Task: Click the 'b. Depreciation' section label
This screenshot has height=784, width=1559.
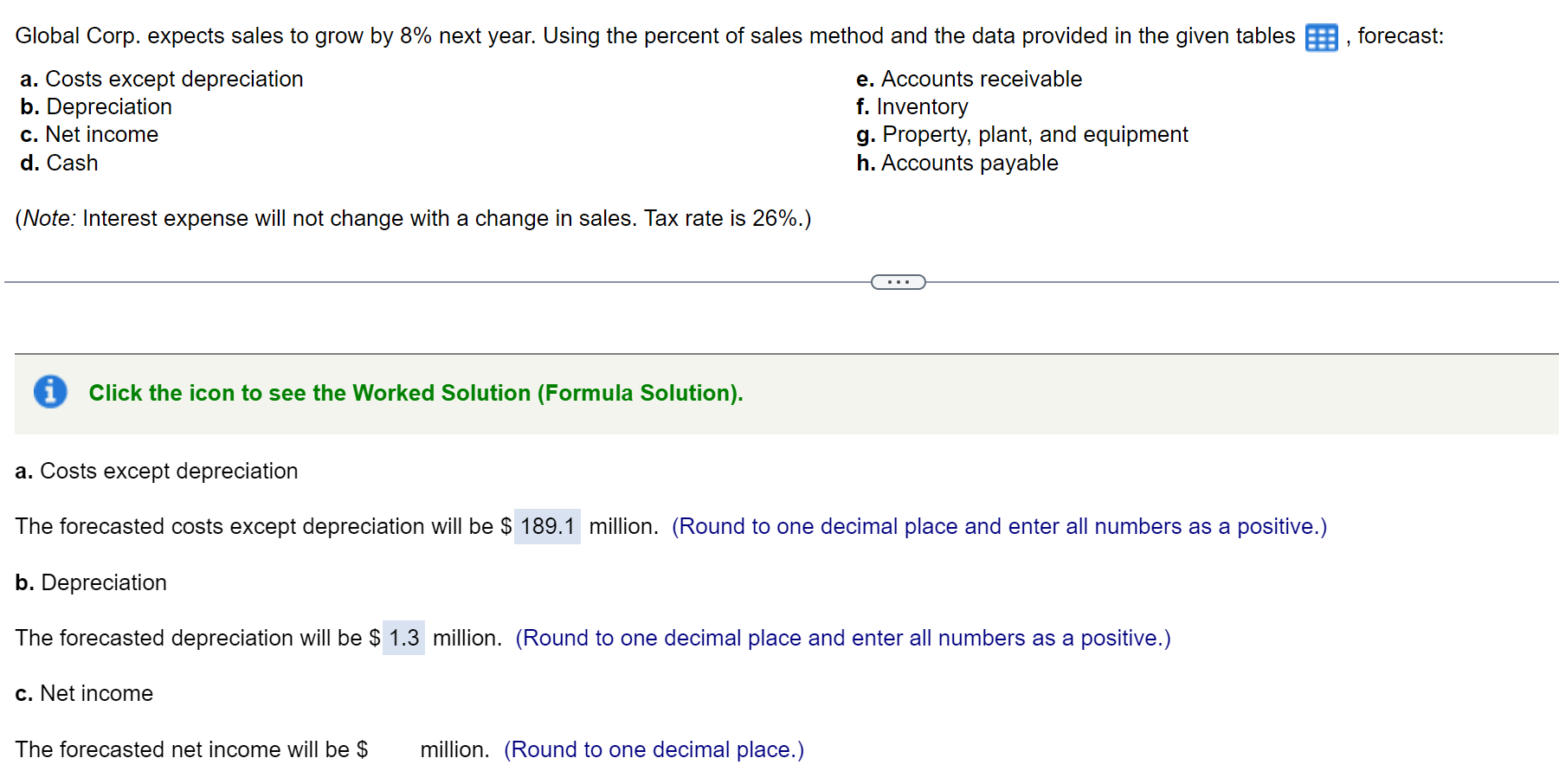Action: [90, 582]
